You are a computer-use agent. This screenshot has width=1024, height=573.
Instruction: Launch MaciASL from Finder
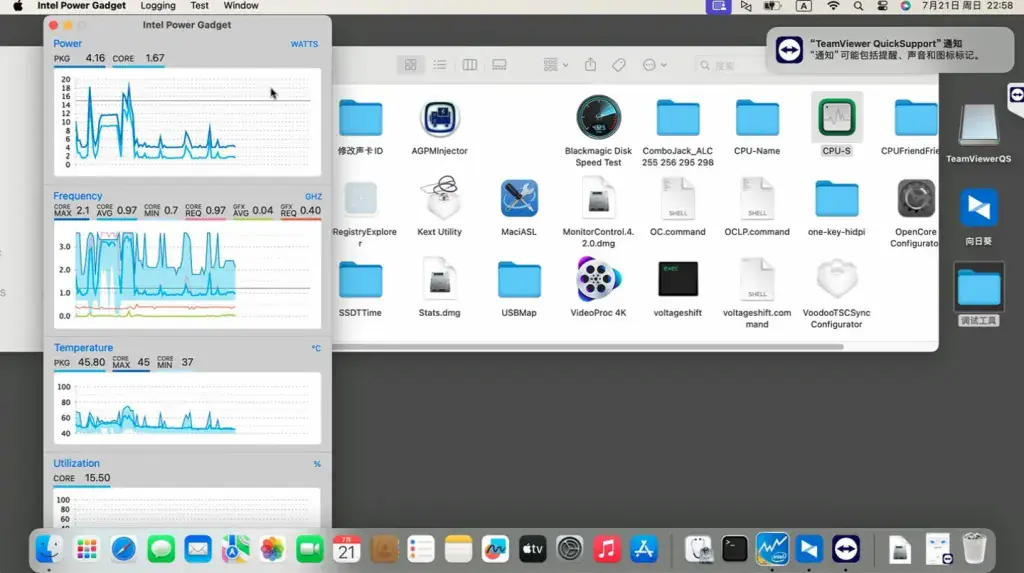click(519, 198)
